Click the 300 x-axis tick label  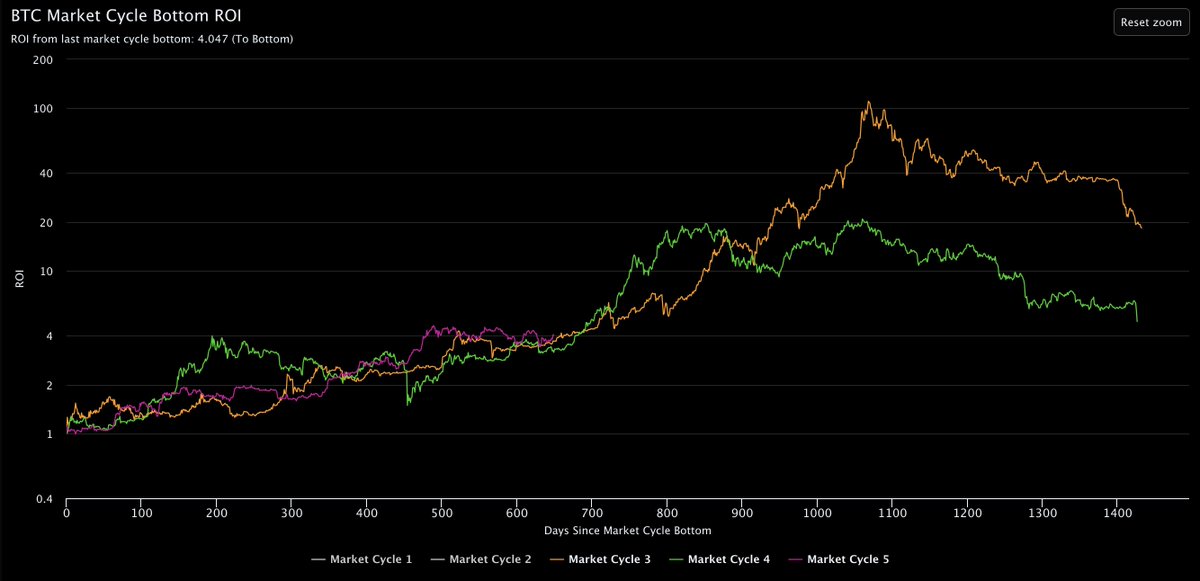291,511
